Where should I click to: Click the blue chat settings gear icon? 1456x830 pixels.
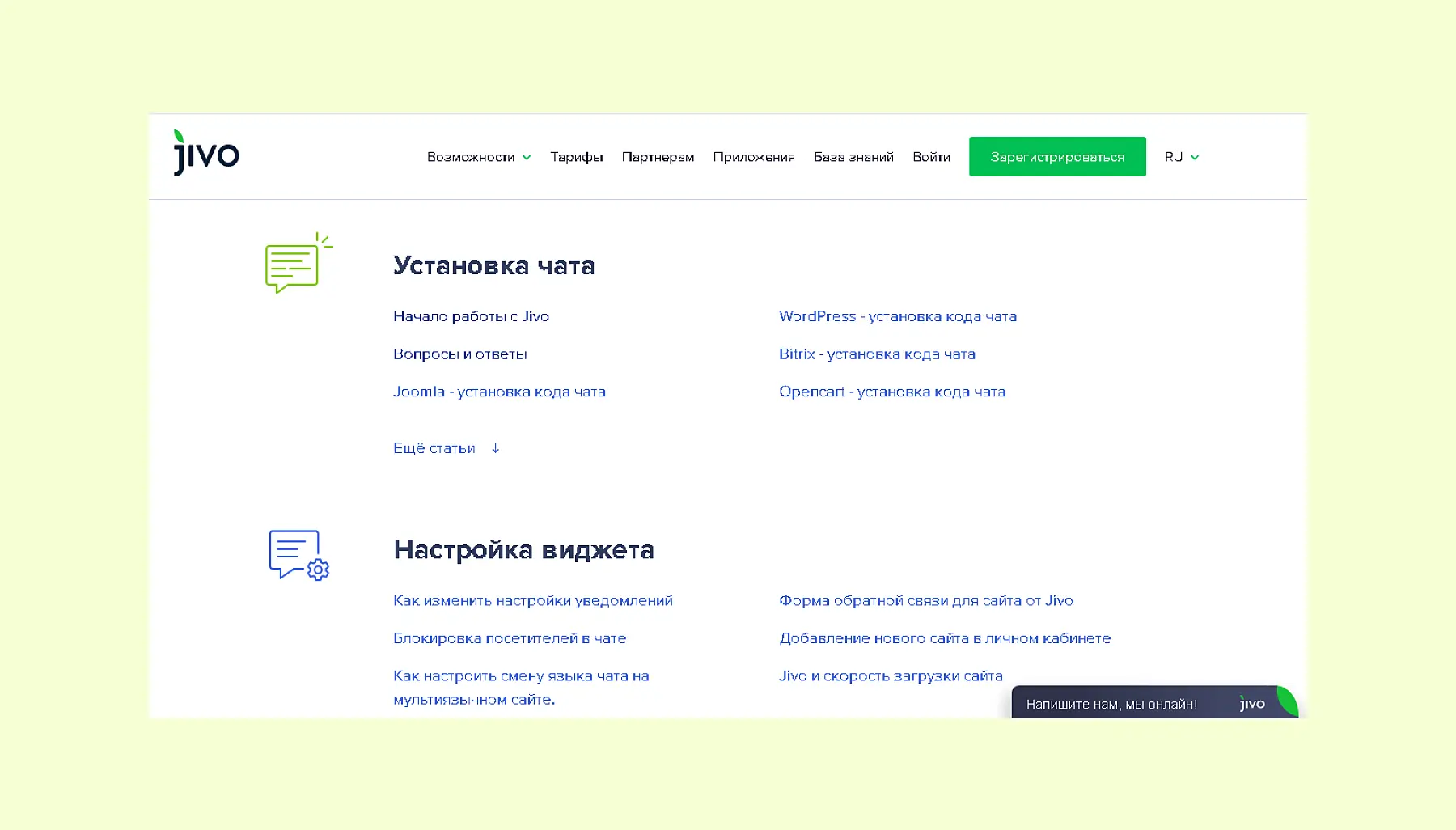[x=298, y=555]
